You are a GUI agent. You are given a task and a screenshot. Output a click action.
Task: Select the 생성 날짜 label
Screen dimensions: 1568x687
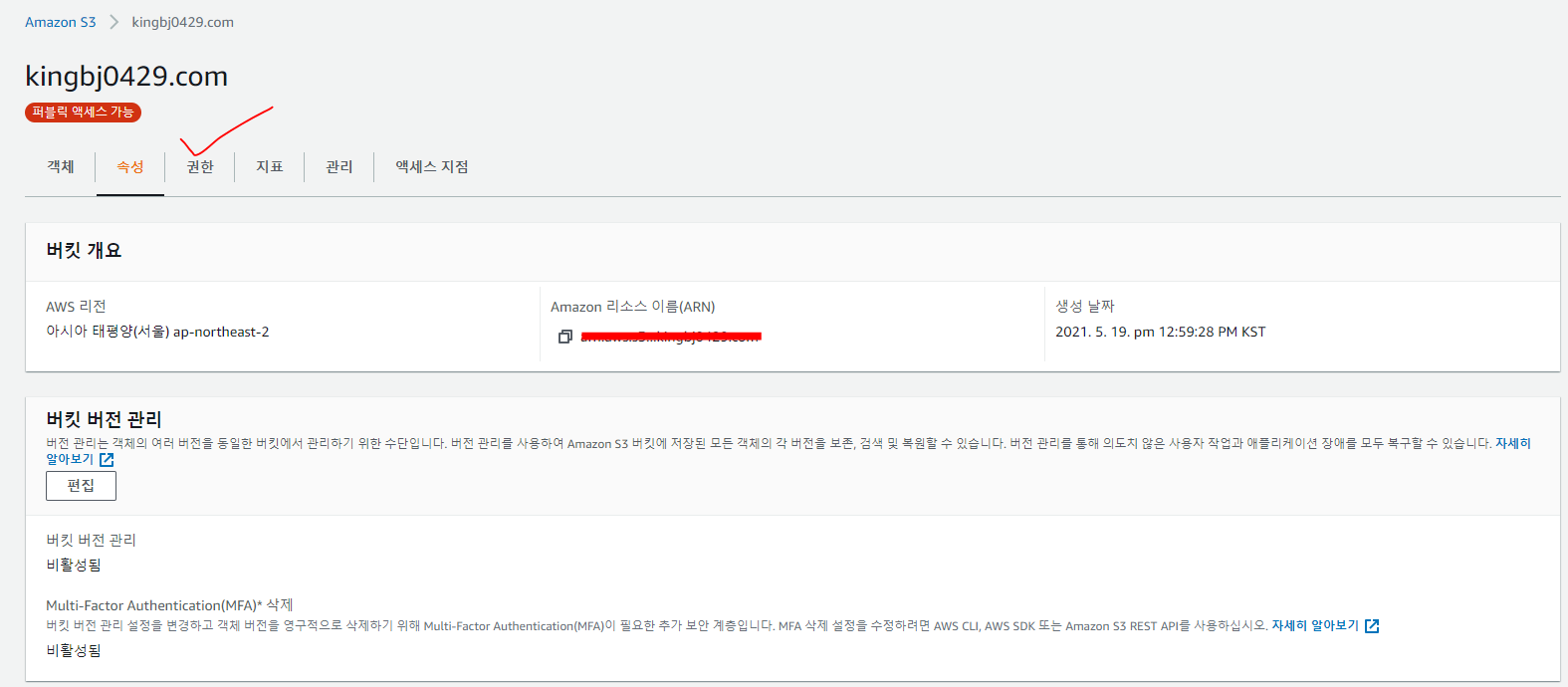coord(1085,307)
